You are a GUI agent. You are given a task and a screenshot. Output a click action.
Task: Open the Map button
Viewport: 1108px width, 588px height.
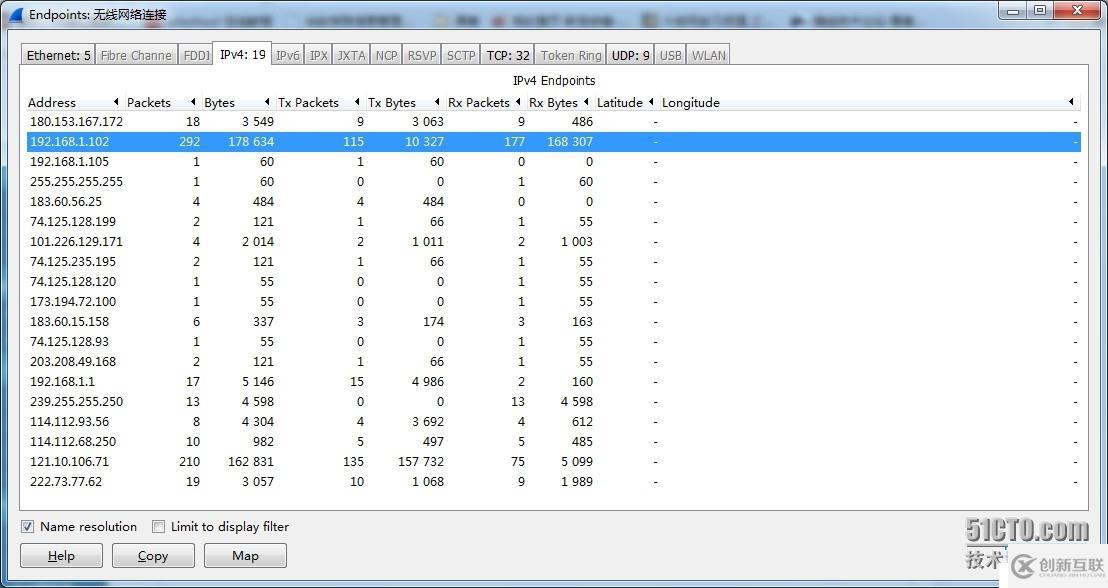tap(245, 555)
